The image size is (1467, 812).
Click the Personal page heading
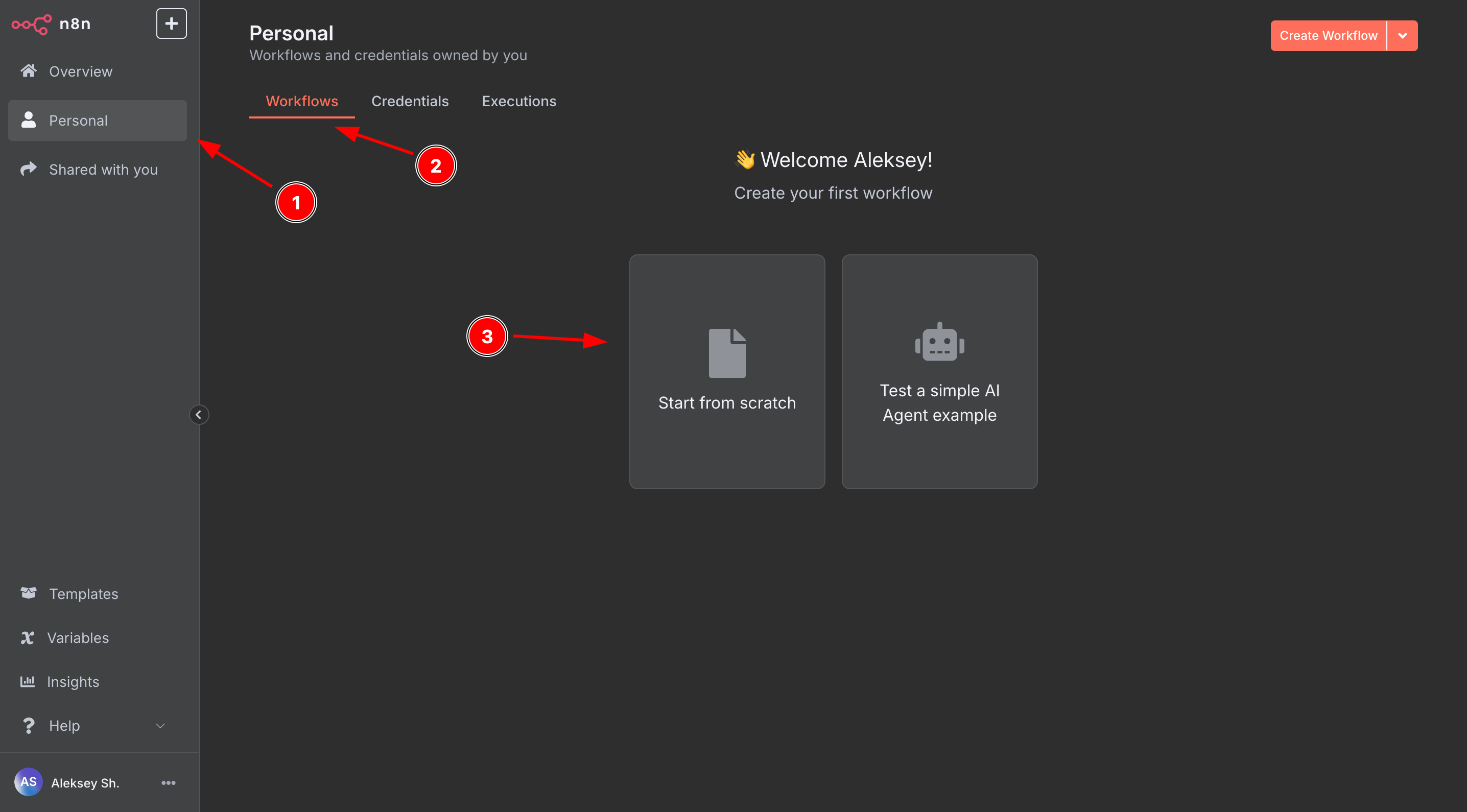(x=291, y=33)
